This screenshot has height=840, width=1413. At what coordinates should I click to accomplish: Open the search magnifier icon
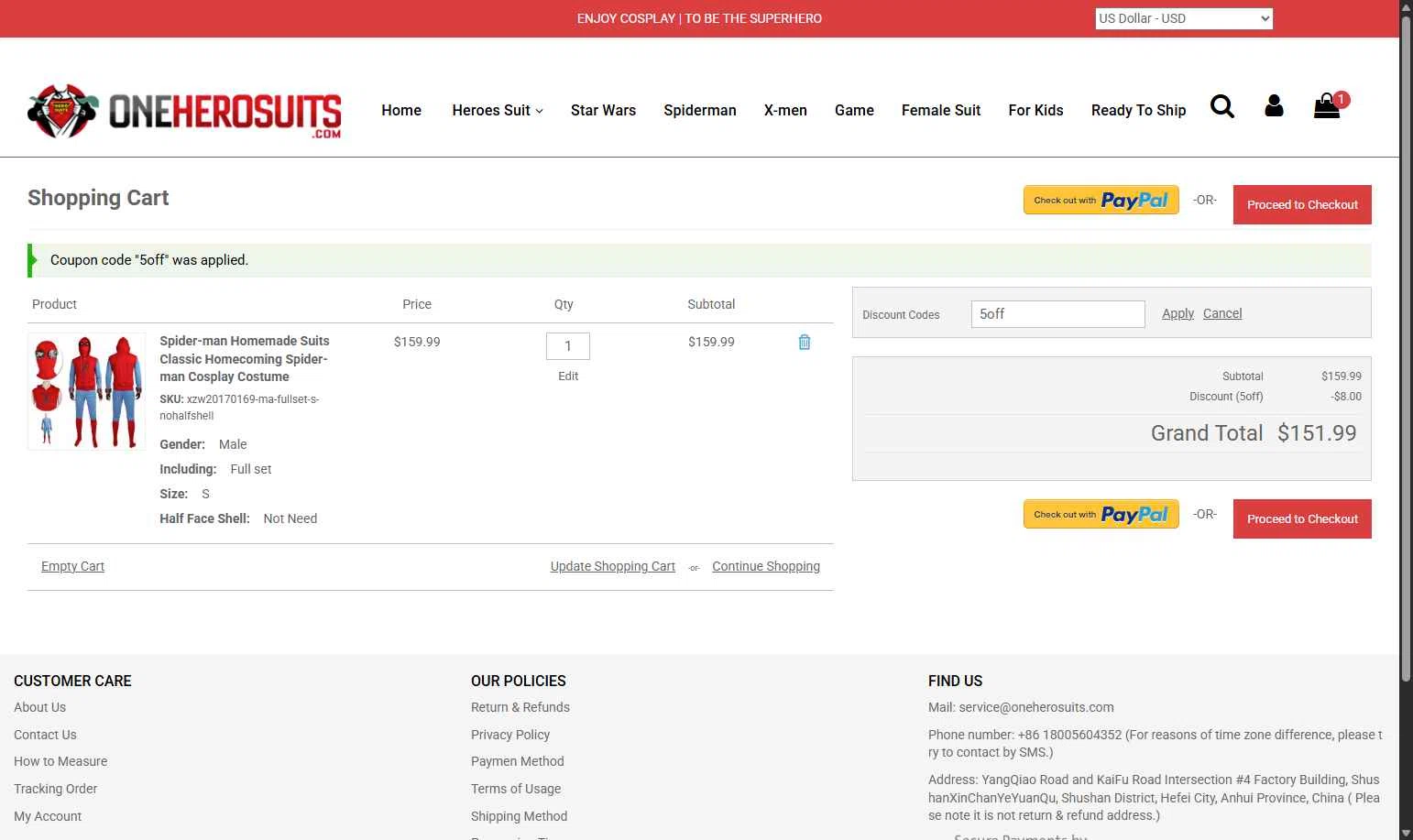(x=1222, y=107)
